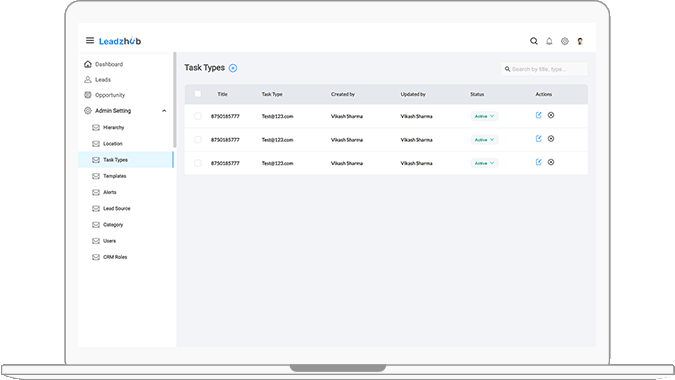Open the Category submenu label
The image size is (675, 380).
[x=113, y=225]
